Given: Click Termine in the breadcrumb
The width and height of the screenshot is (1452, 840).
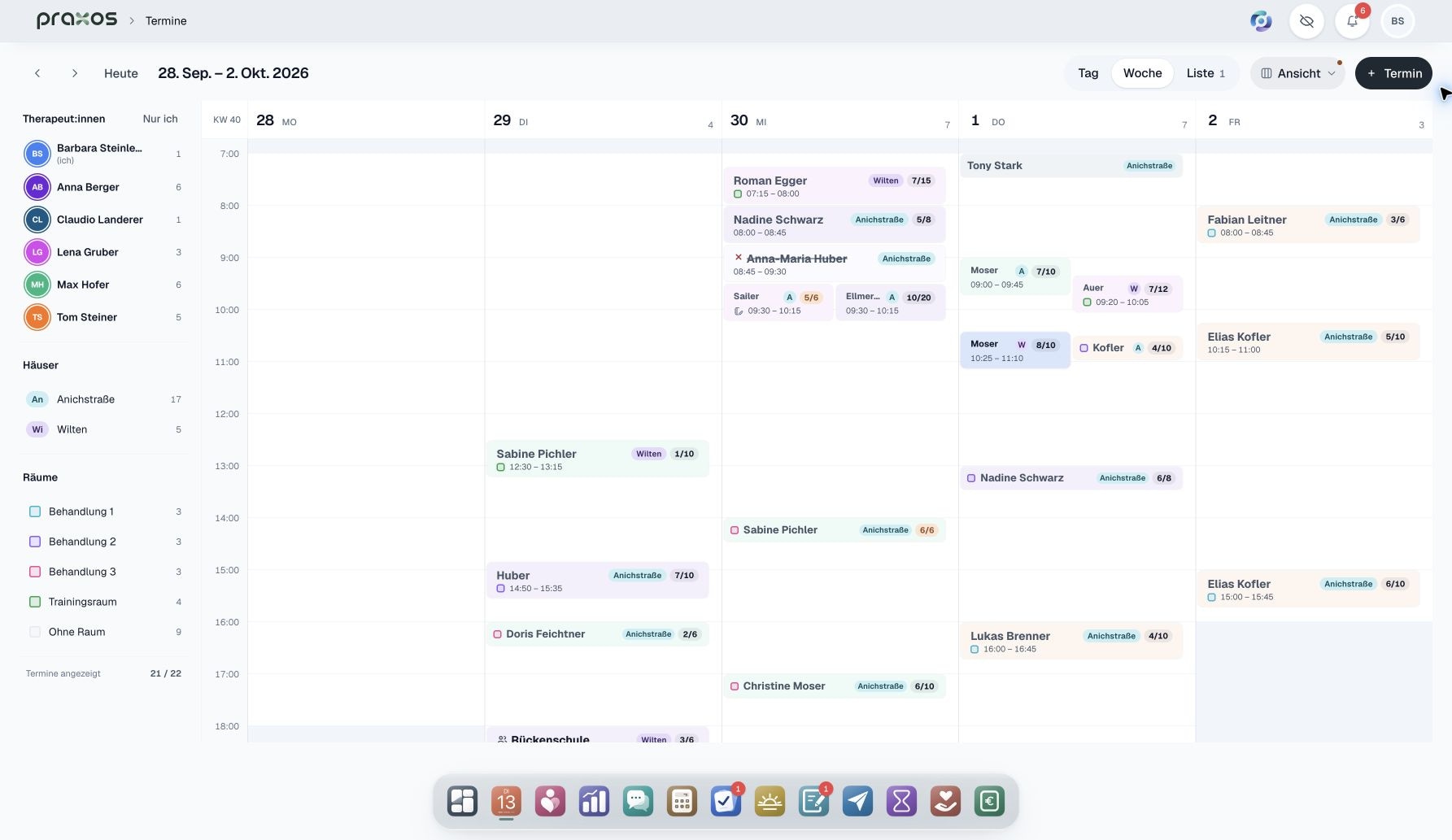Looking at the screenshot, I should (166, 21).
